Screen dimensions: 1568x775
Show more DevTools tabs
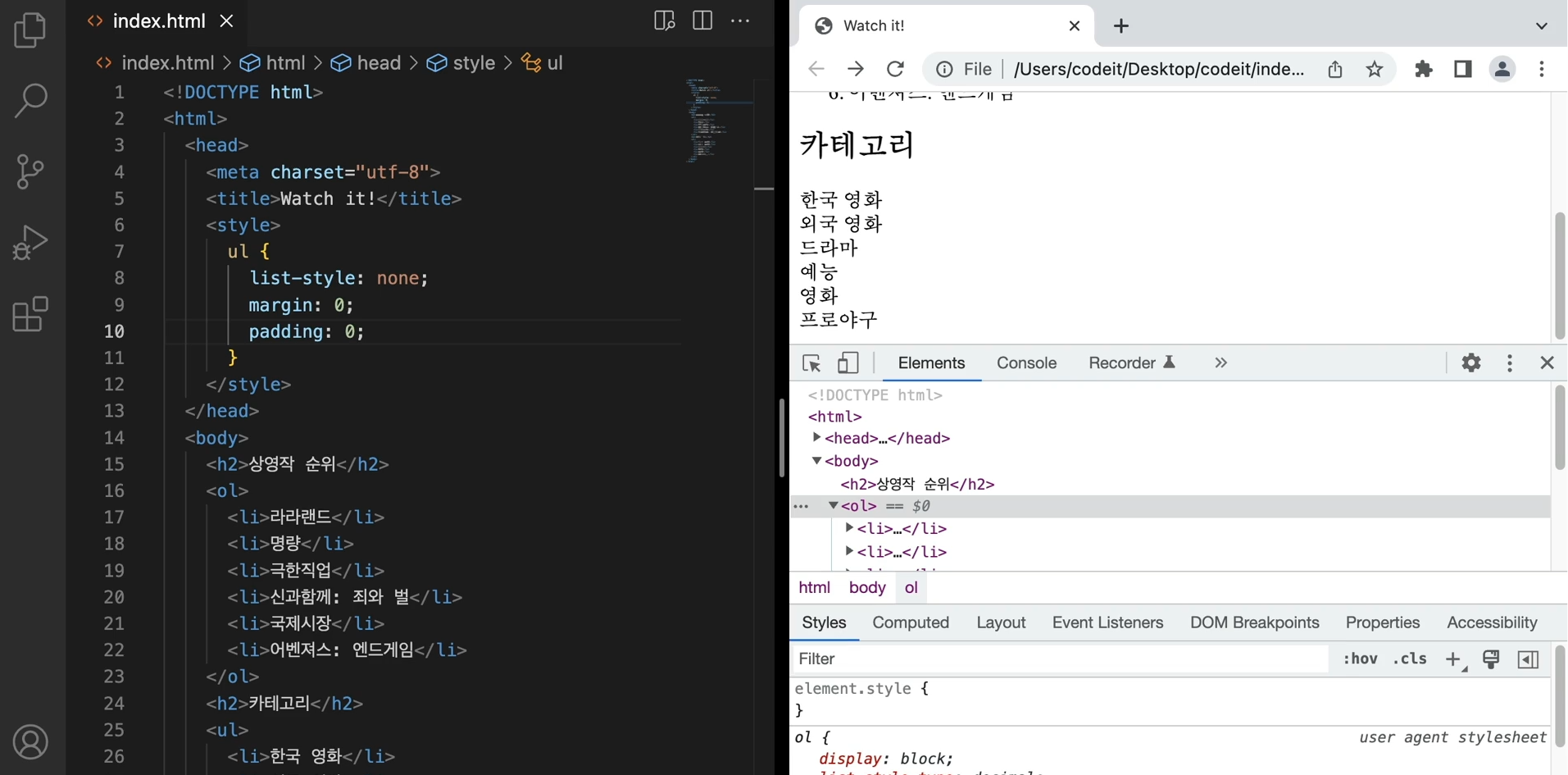[1221, 363]
